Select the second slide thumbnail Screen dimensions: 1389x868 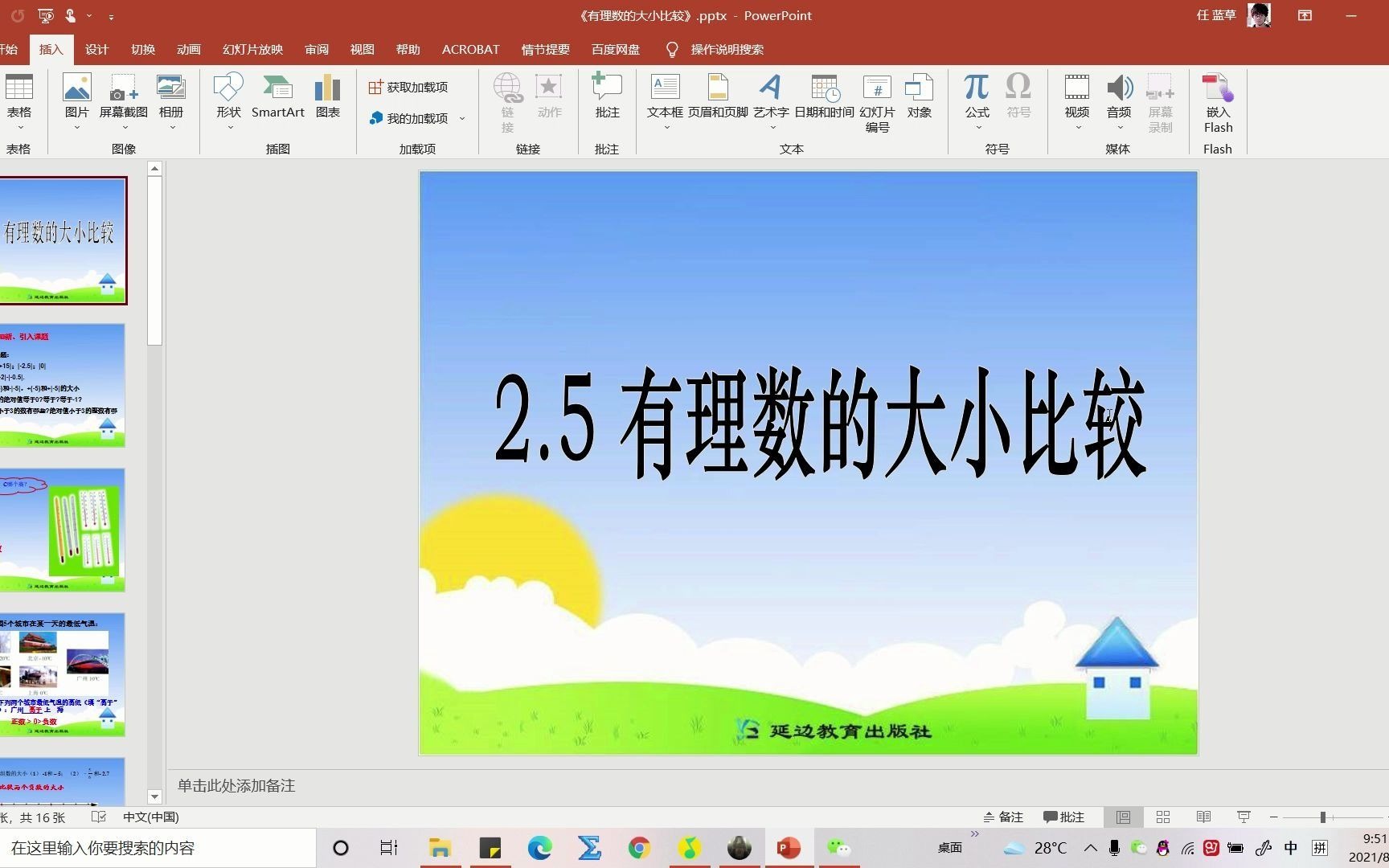point(63,386)
